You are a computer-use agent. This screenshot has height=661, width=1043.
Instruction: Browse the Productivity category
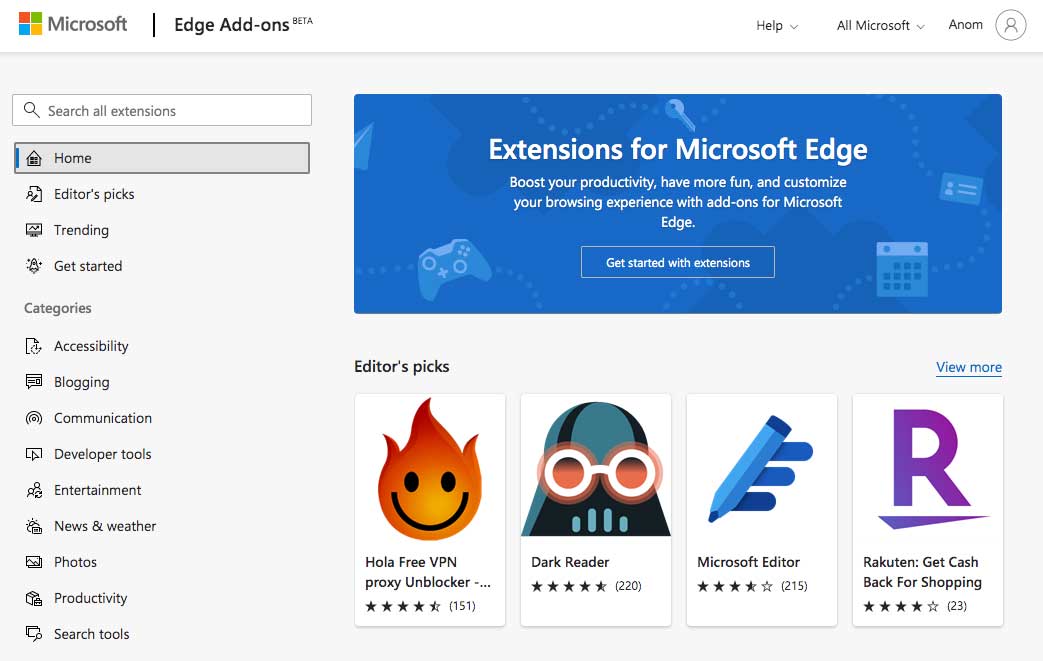[x=90, y=598]
